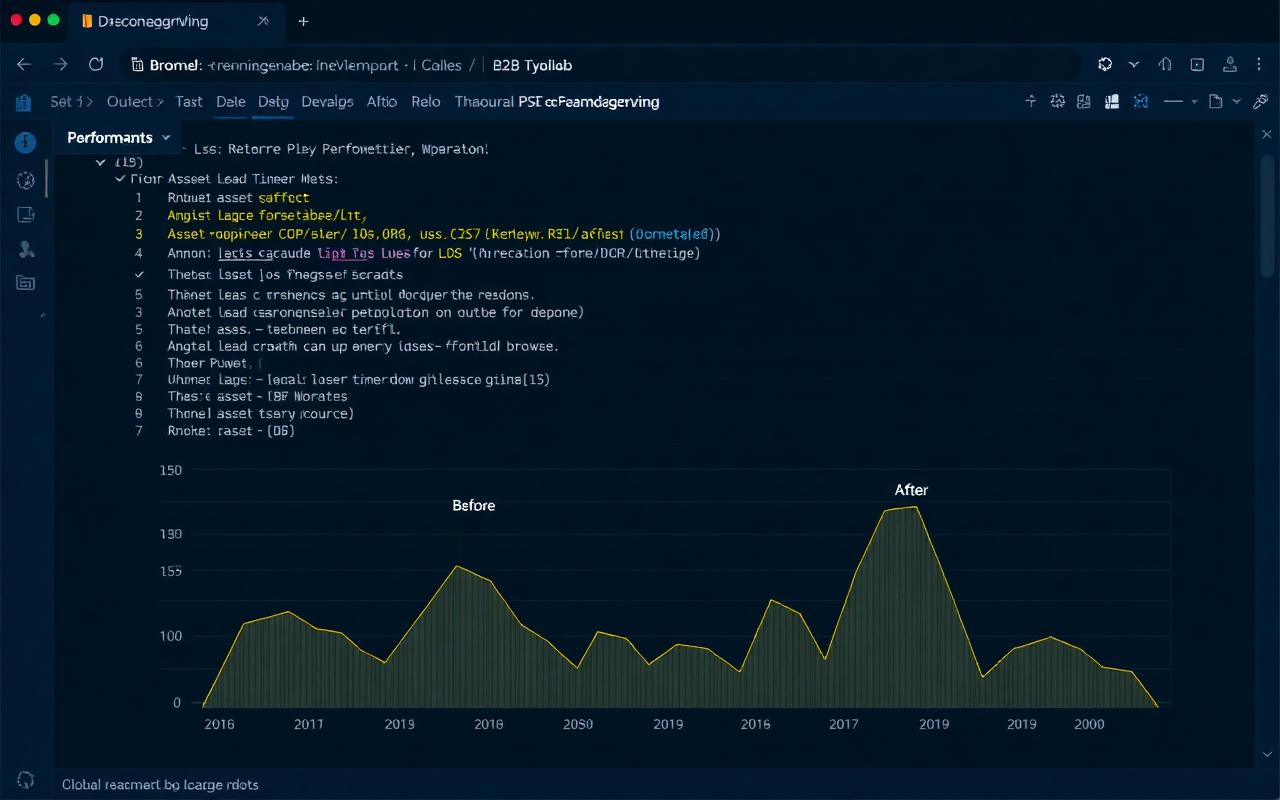Click the gear settings icon in devtools toolbar
The height and width of the screenshot is (800, 1280).
click(x=1058, y=101)
